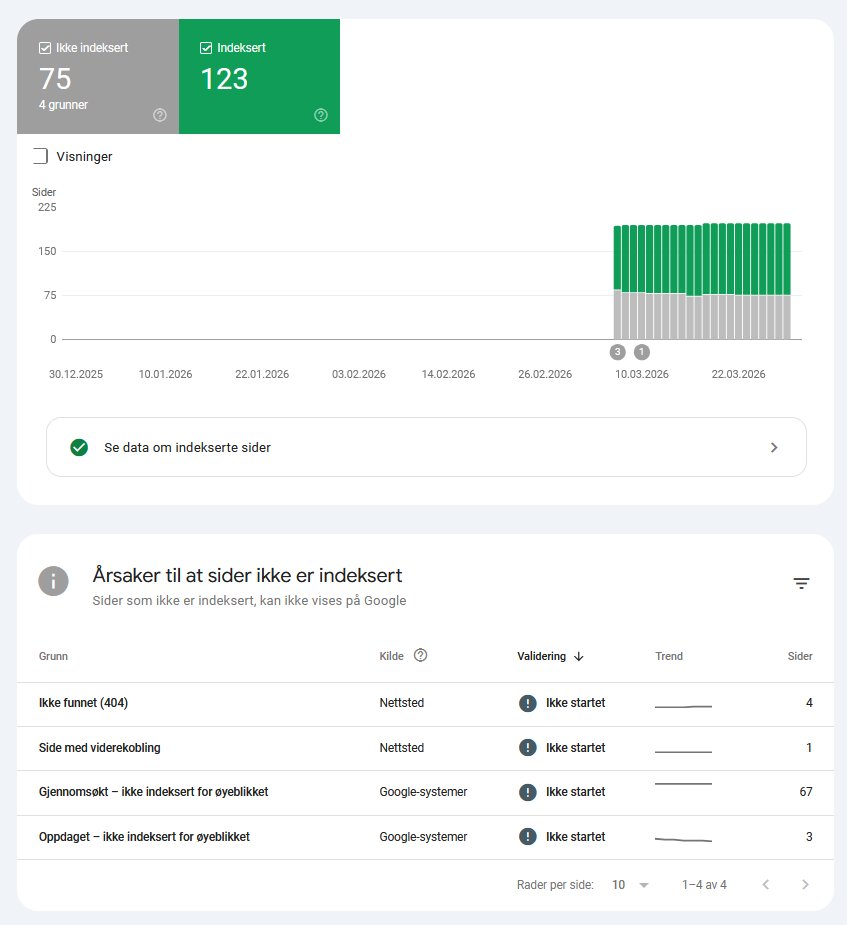847x925 pixels.
Task: Open the help icon next to the Kilde column
Action: tap(420, 655)
